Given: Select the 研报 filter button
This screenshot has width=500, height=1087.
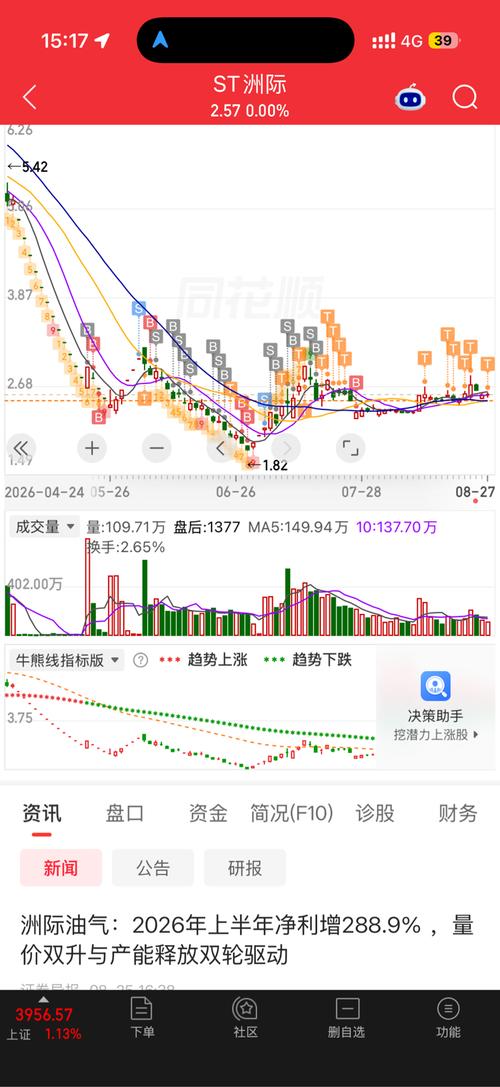Looking at the screenshot, I should click(245, 867).
